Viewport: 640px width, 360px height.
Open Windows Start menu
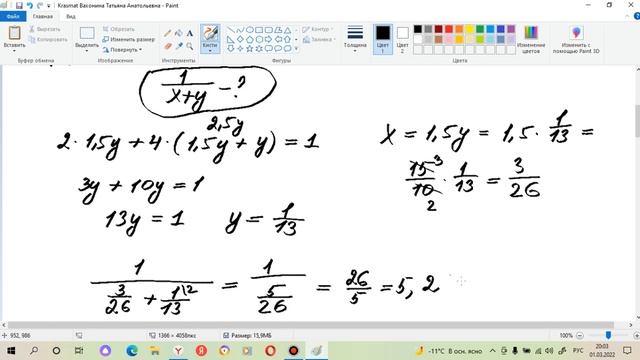11,351
